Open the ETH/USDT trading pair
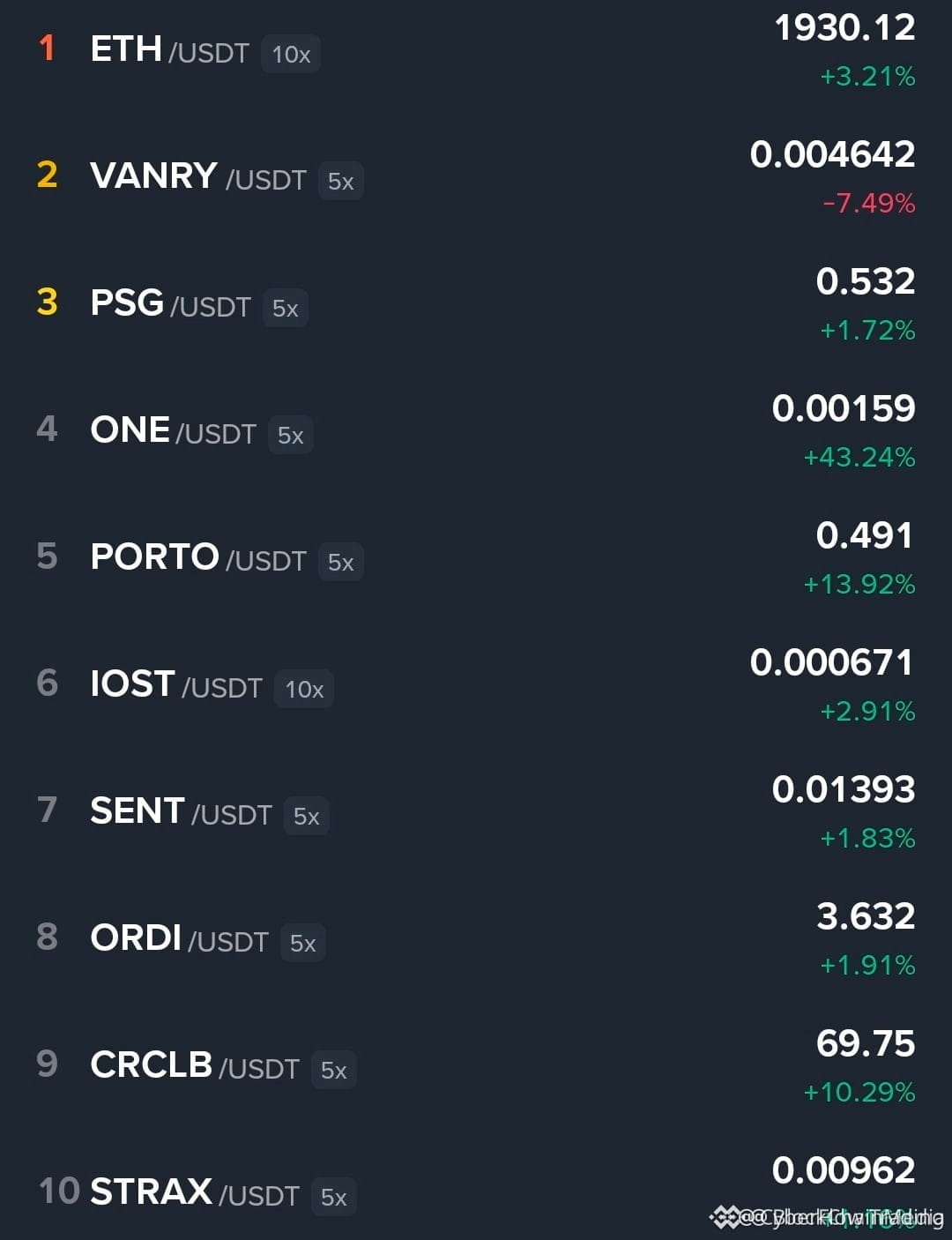 tap(476, 51)
